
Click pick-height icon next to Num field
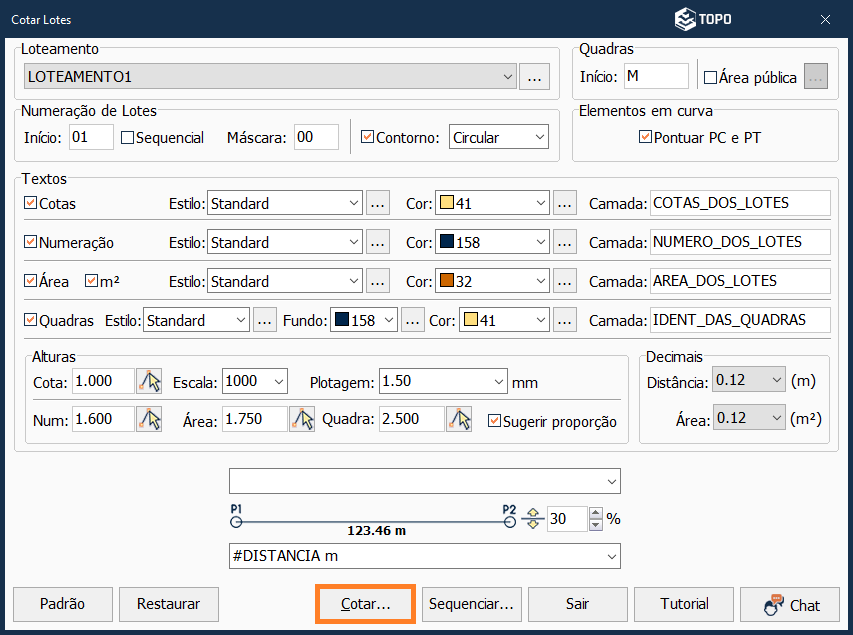(149, 420)
